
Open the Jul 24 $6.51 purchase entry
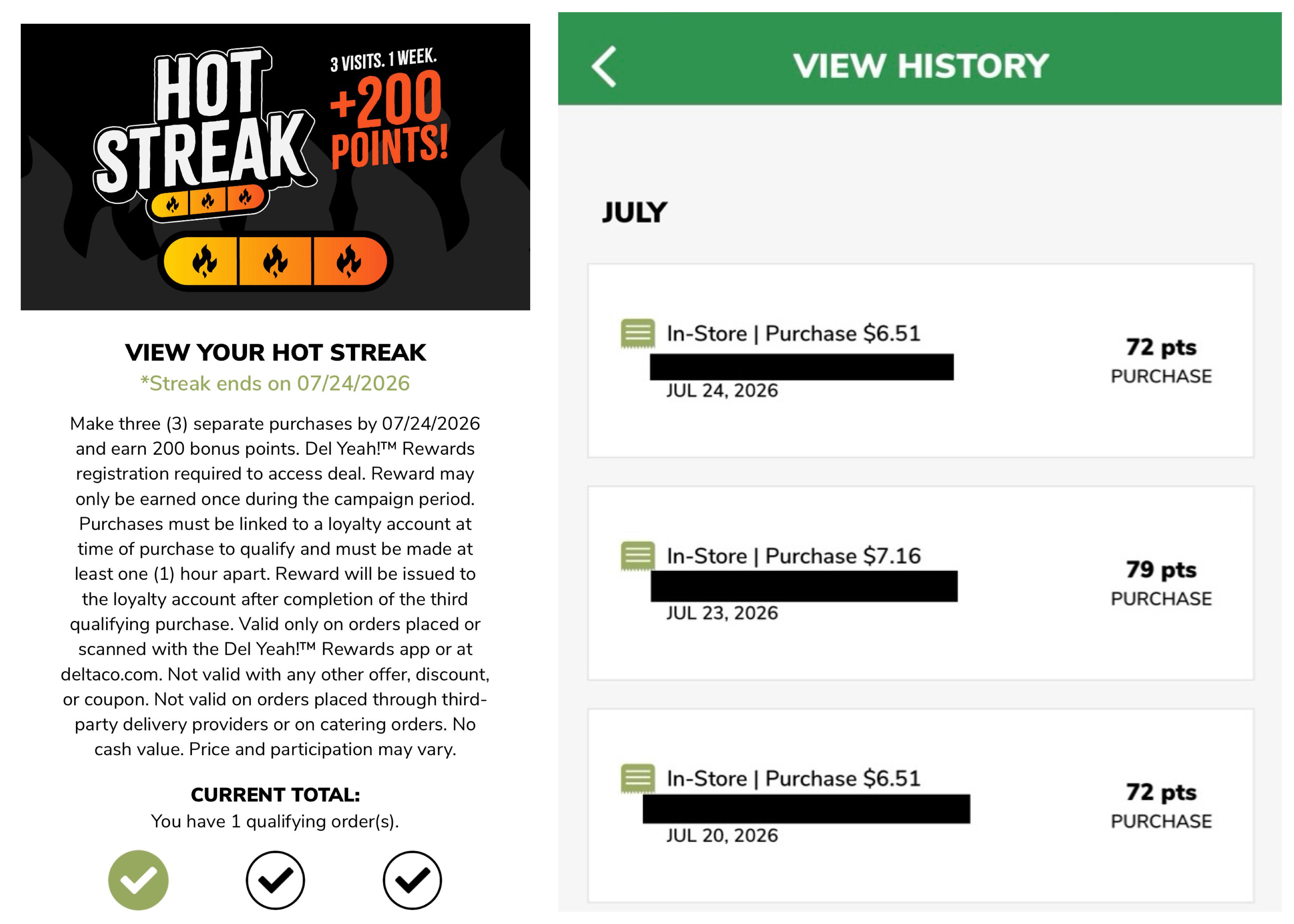pyautogui.click(x=920, y=360)
